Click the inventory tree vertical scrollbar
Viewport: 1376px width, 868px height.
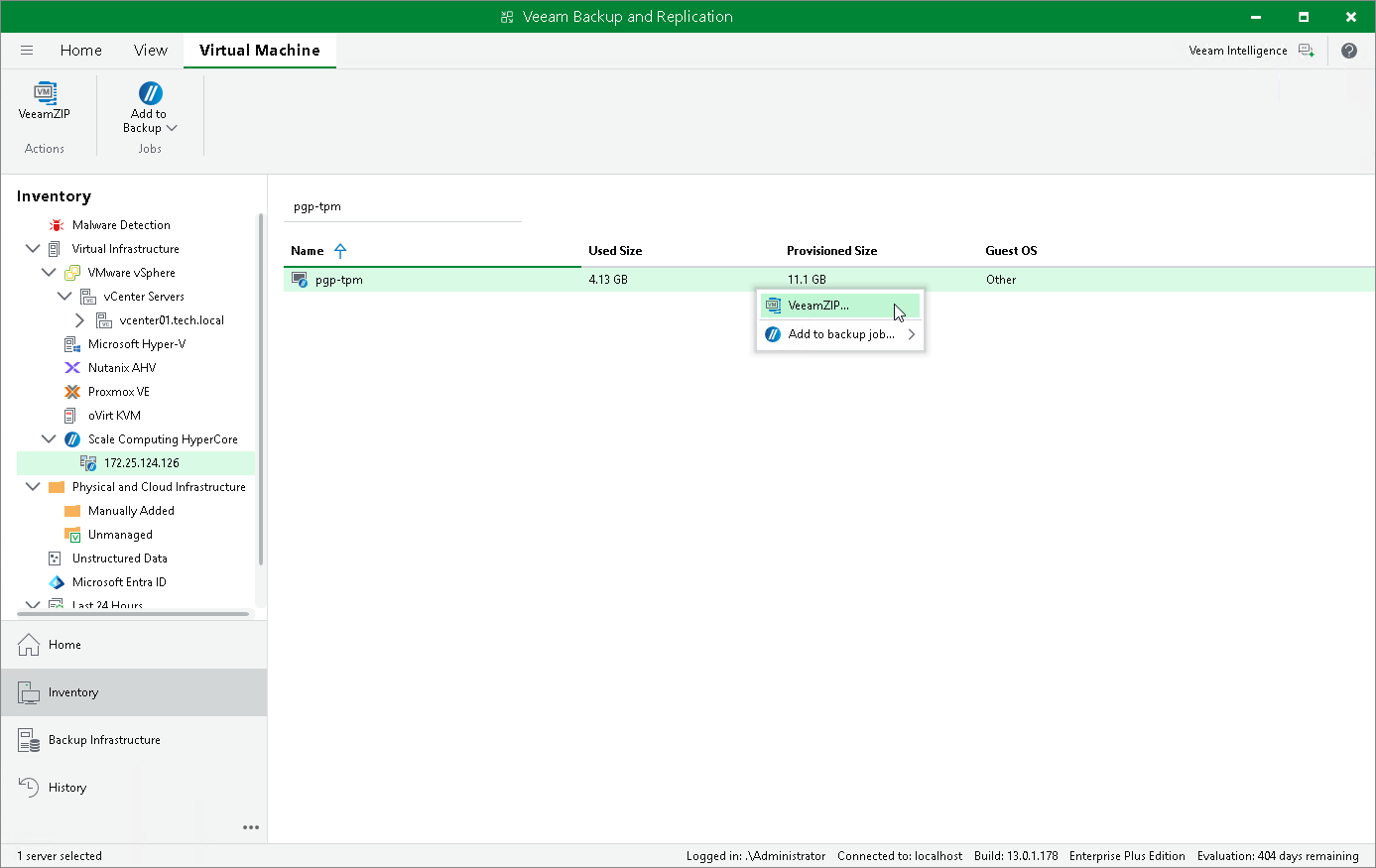(261, 390)
